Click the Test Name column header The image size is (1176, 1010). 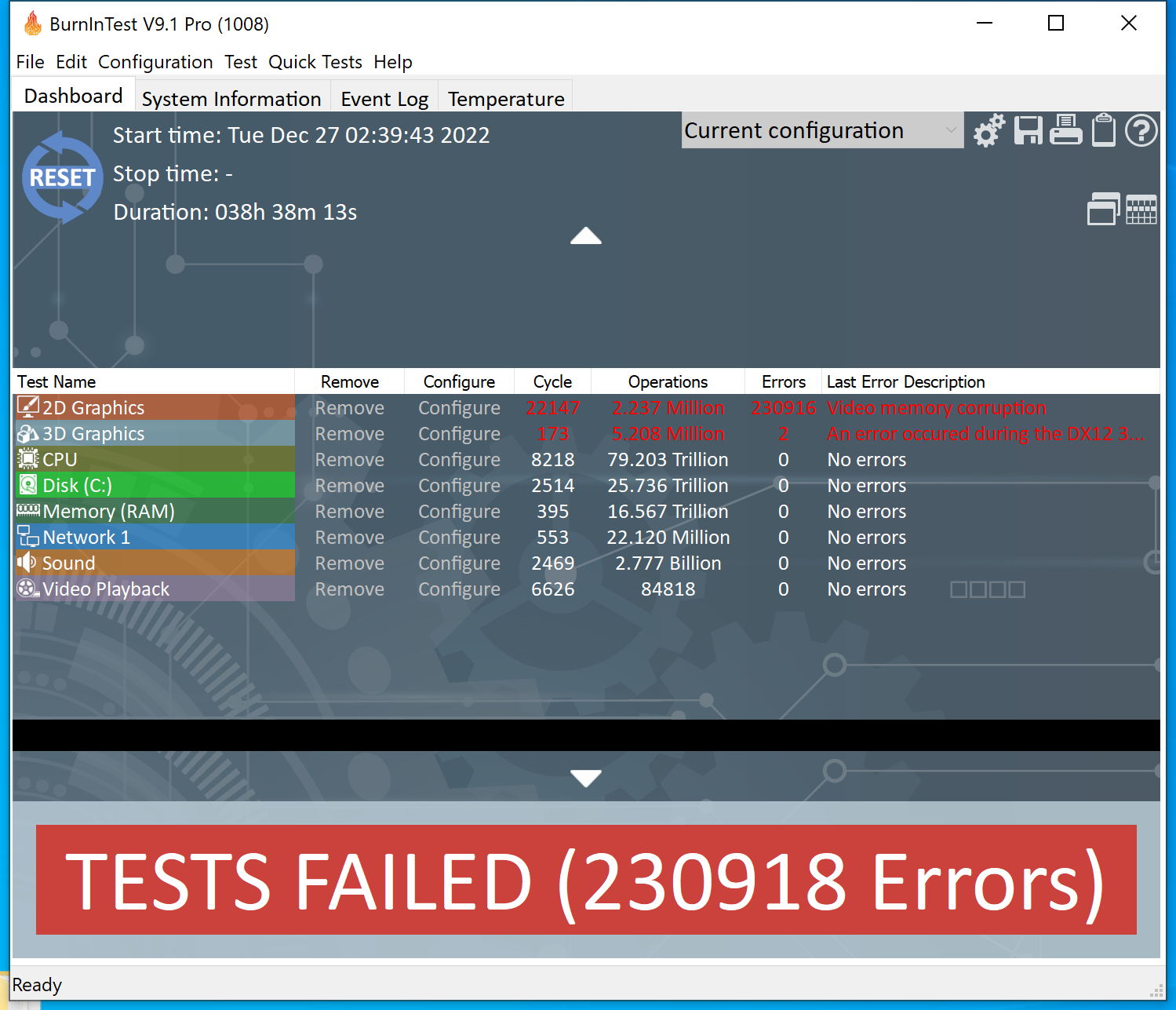point(154,381)
